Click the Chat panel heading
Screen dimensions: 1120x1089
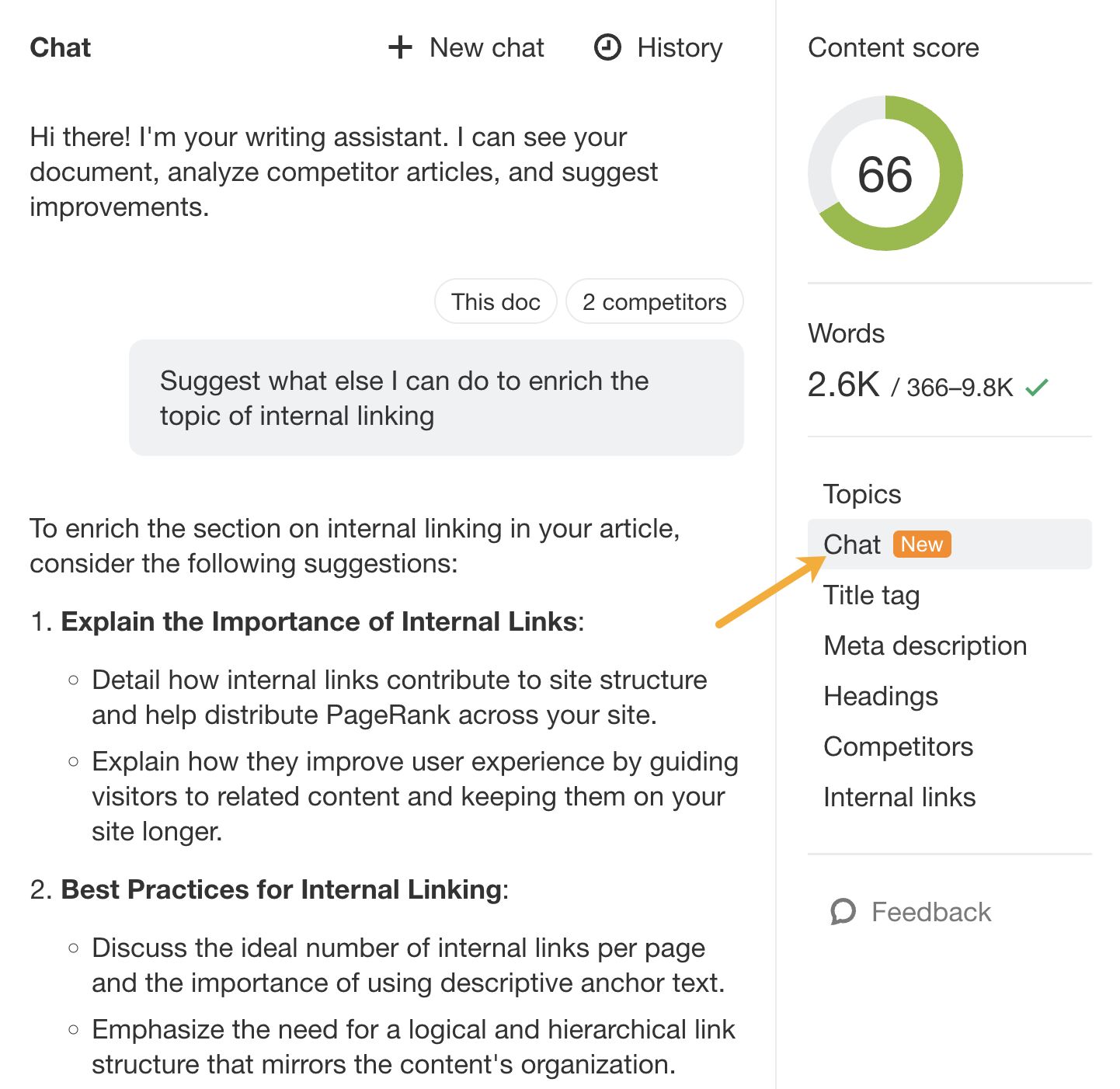[x=60, y=47]
